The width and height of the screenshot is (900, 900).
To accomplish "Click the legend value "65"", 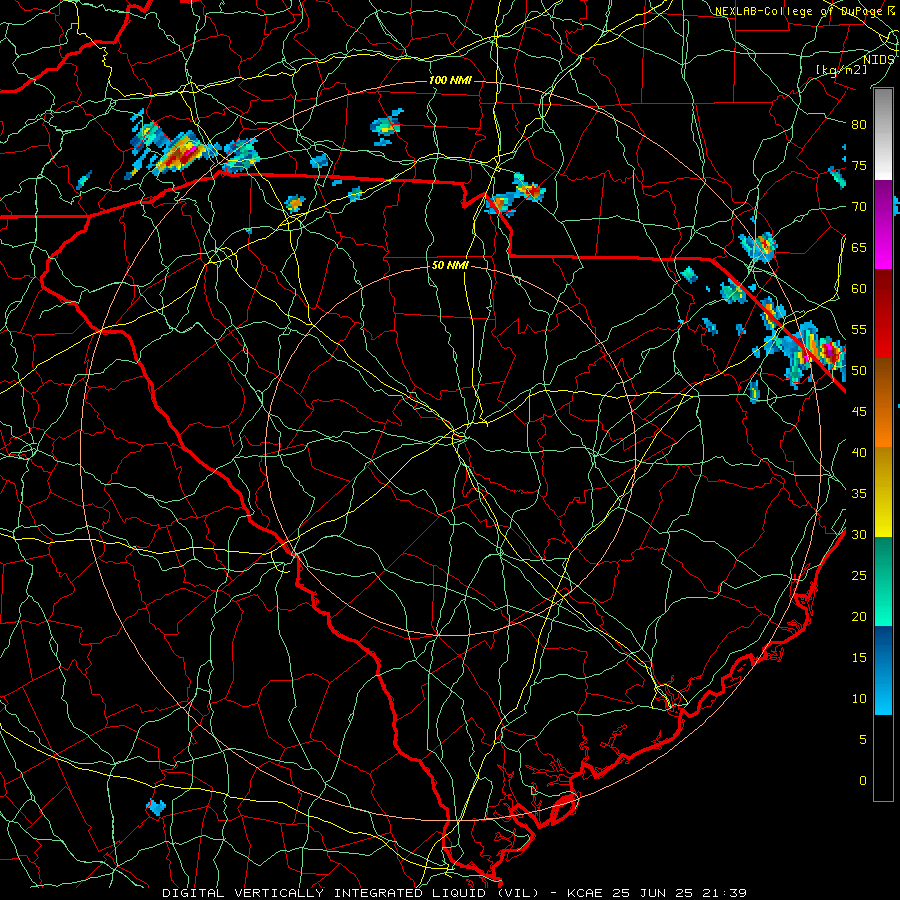I will (x=859, y=247).
